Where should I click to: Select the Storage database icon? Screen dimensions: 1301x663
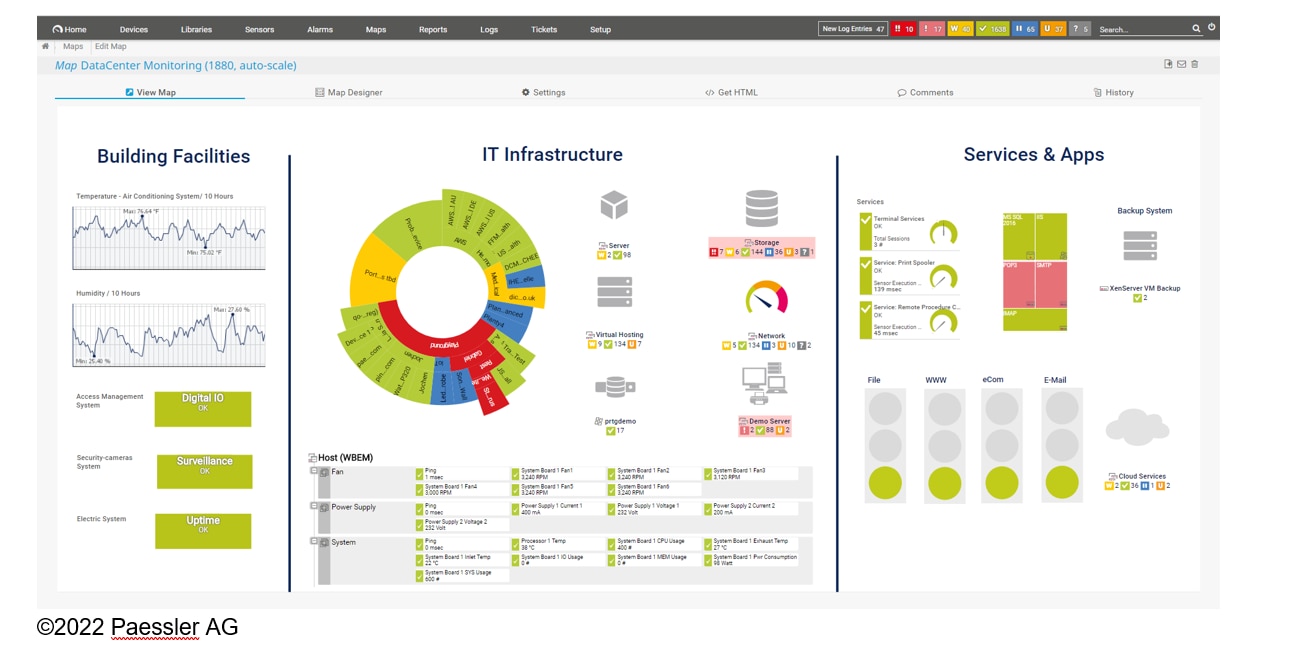tap(762, 207)
